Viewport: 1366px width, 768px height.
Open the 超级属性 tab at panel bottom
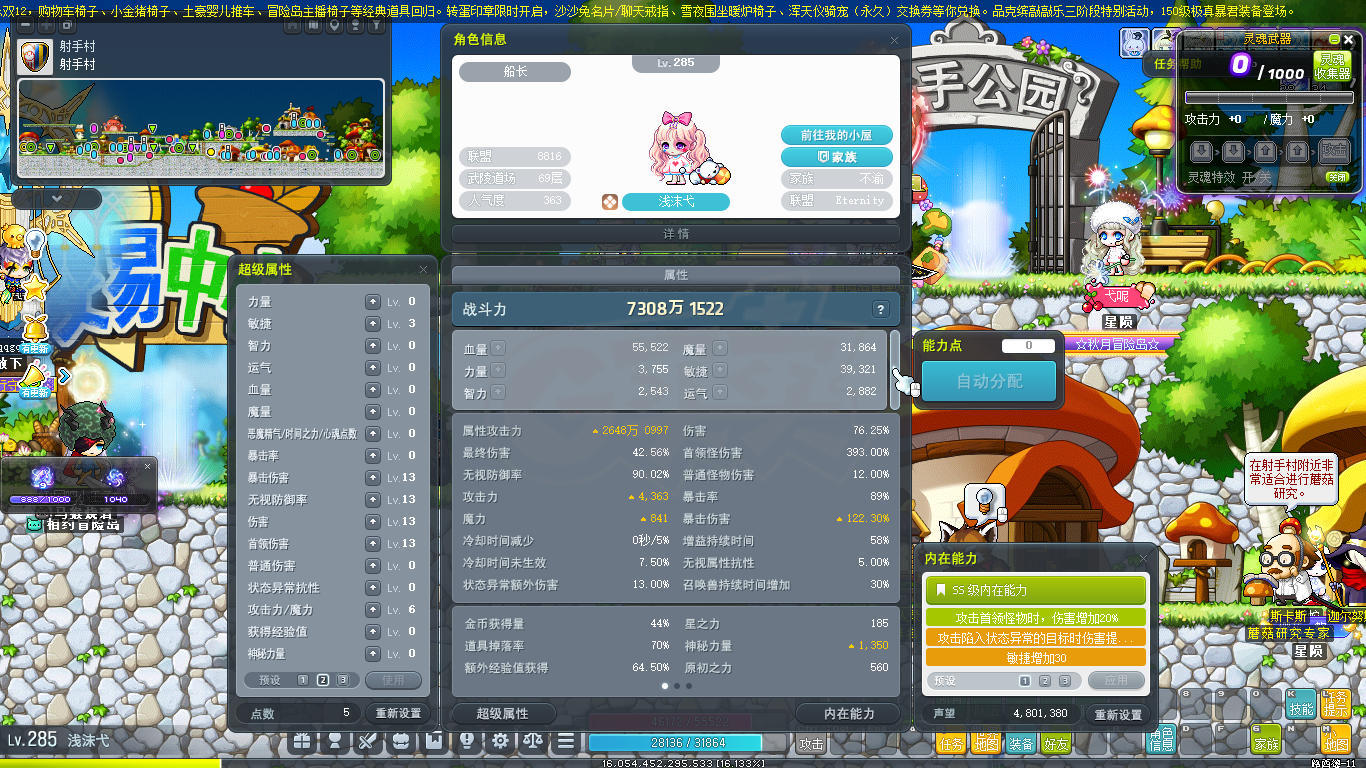[502, 713]
